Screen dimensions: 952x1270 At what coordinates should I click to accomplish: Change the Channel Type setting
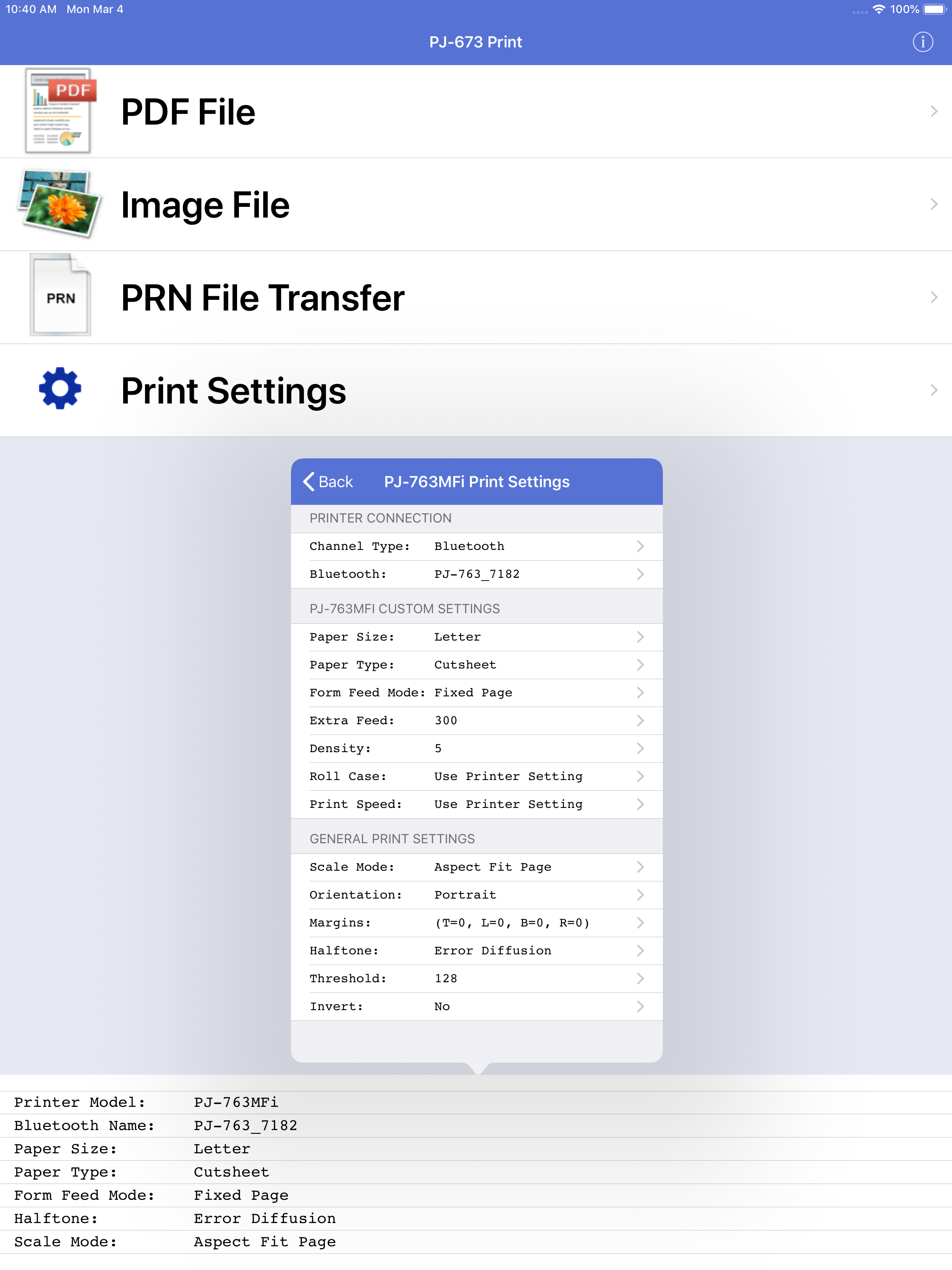[476, 546]
